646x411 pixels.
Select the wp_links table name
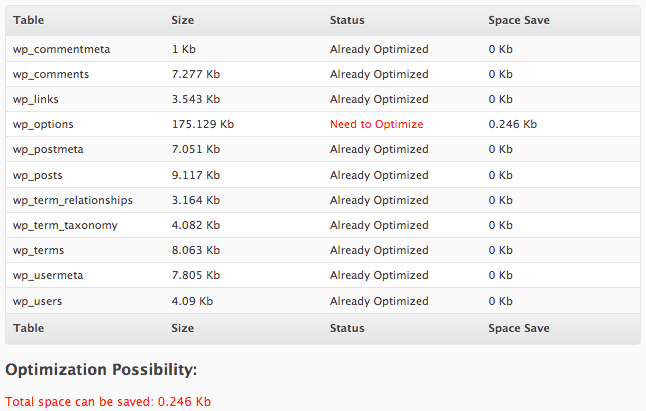click(x=35, y=99)
